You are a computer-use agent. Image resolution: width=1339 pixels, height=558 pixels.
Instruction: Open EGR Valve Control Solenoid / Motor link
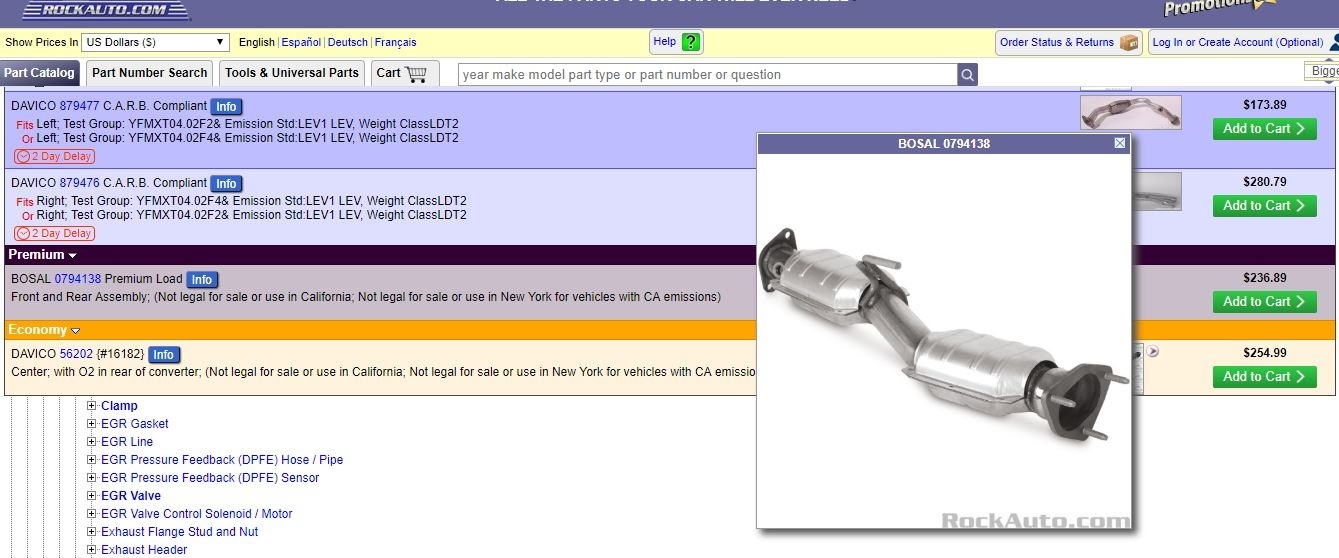pos(197,514)
